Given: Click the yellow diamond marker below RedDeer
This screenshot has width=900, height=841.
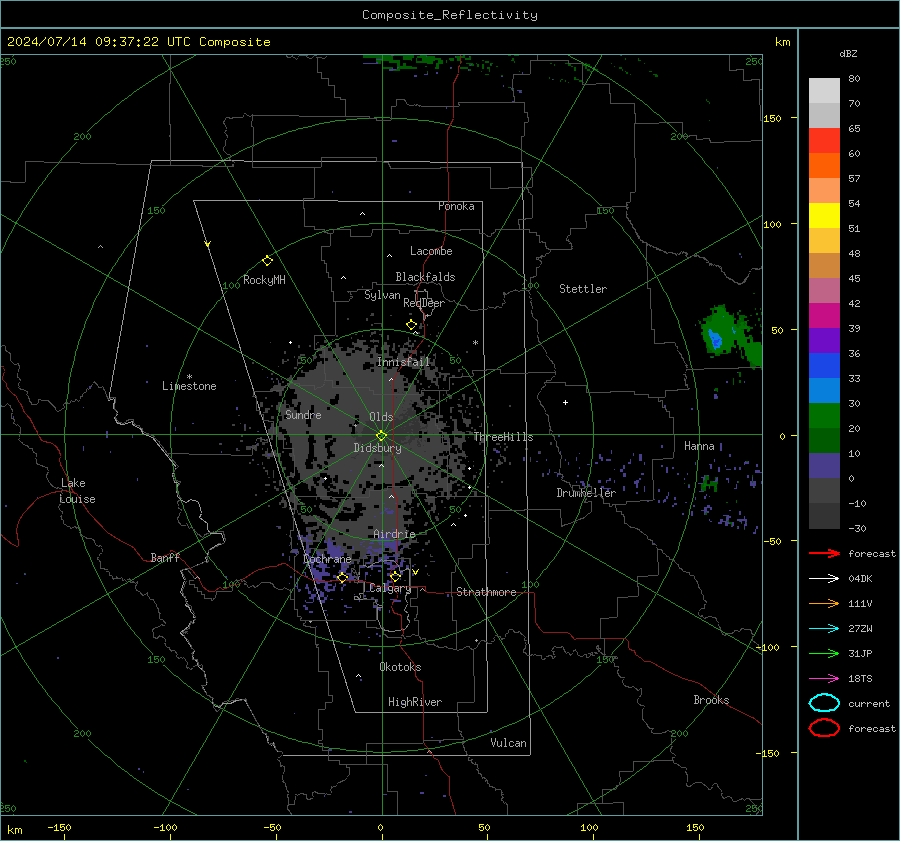Looking at the screenshot, I should click(412, 325).
